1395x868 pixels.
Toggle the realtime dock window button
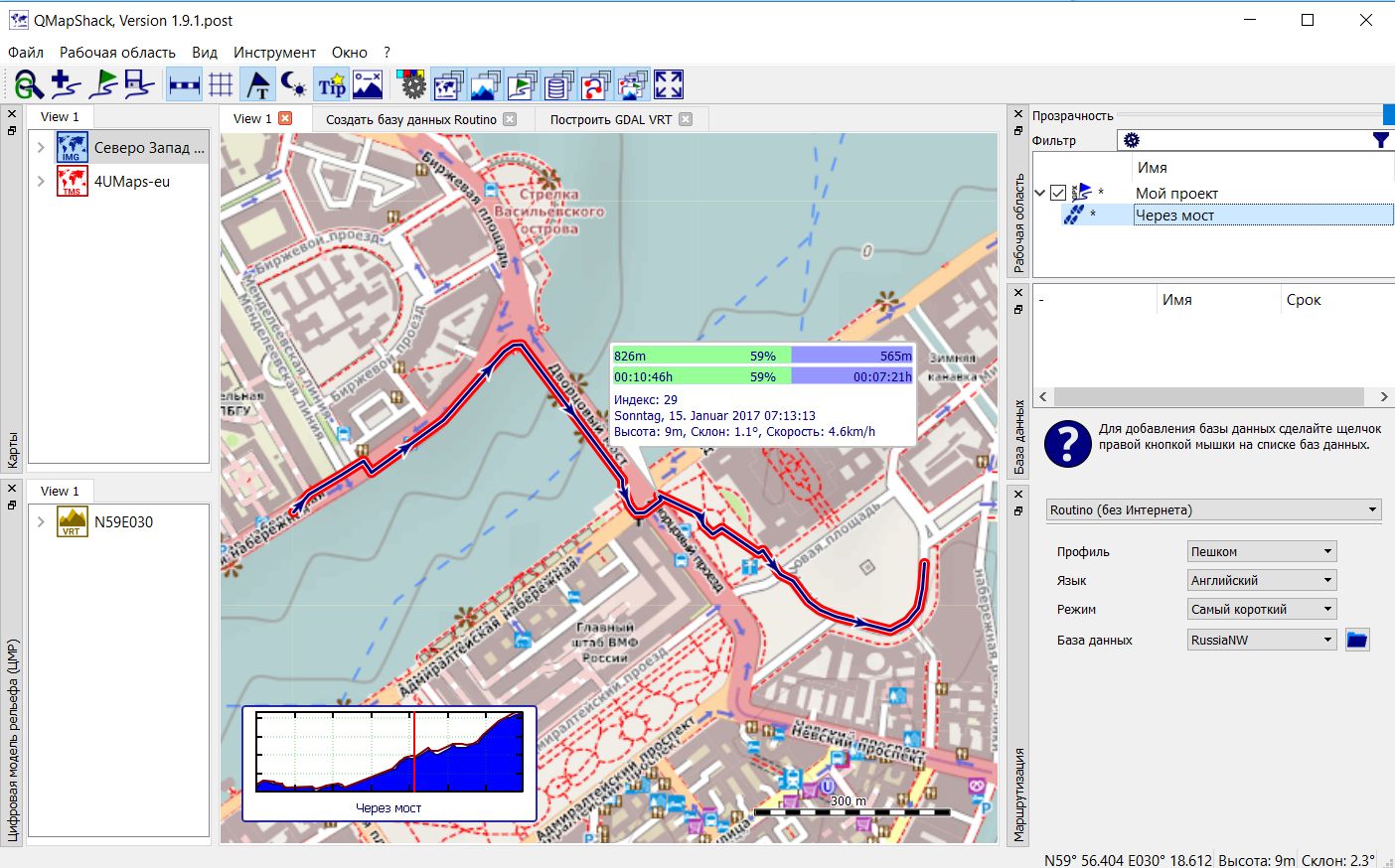coord(632,85)
